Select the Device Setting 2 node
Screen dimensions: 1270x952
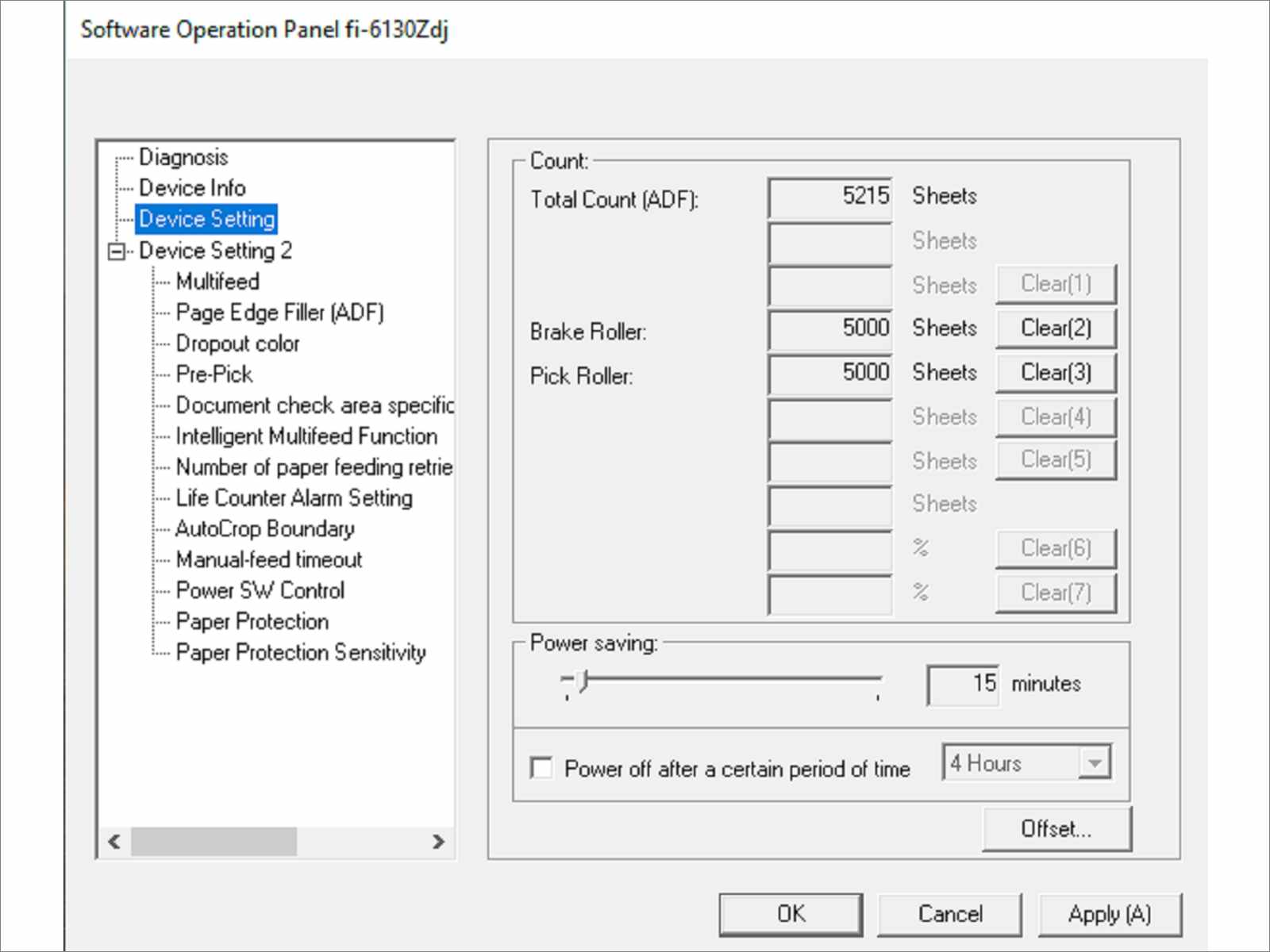(215, 251)
